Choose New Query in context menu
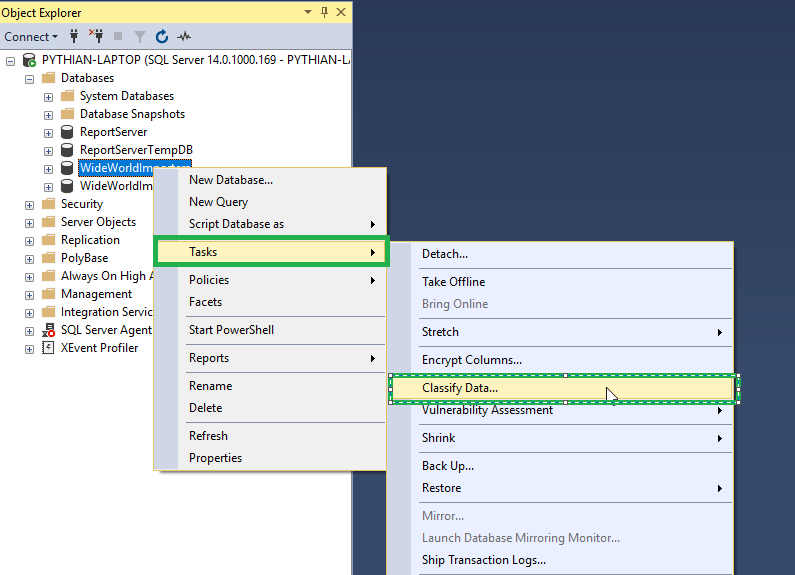 point(218,202)
